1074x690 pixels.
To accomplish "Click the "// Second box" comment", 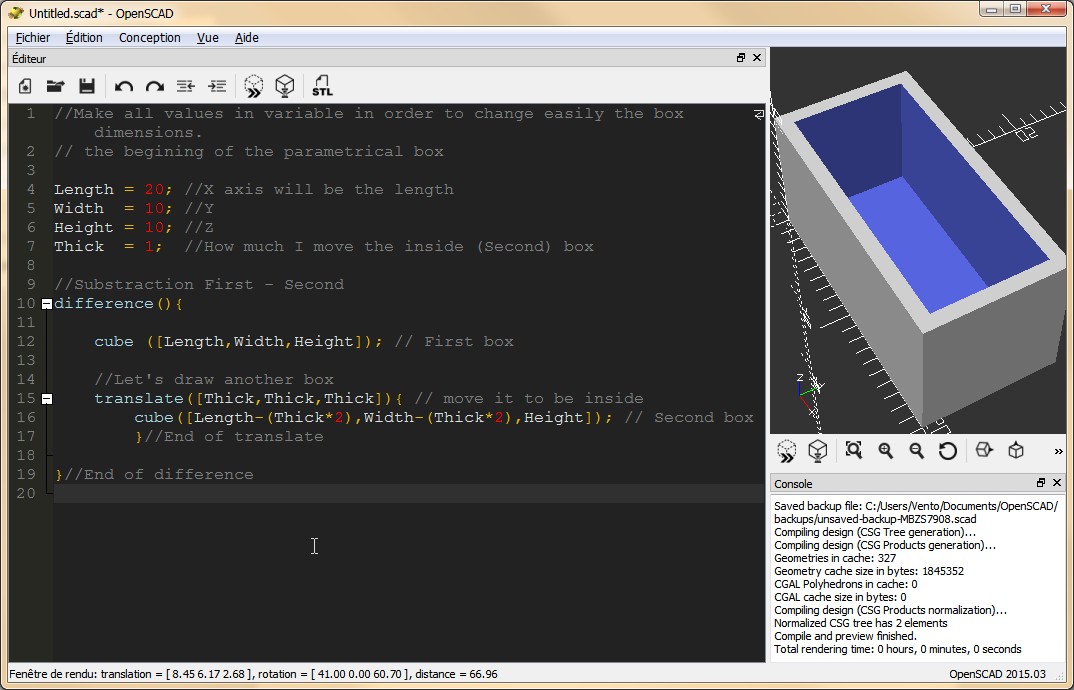I will [x=689, y=417].
